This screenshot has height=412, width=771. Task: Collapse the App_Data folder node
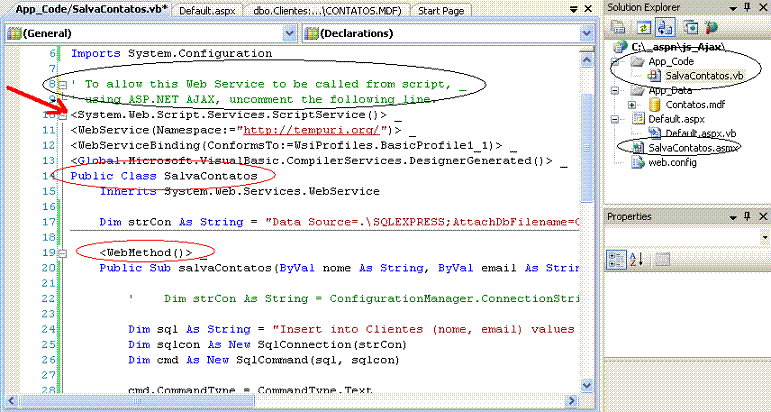(x=615, y=90)
